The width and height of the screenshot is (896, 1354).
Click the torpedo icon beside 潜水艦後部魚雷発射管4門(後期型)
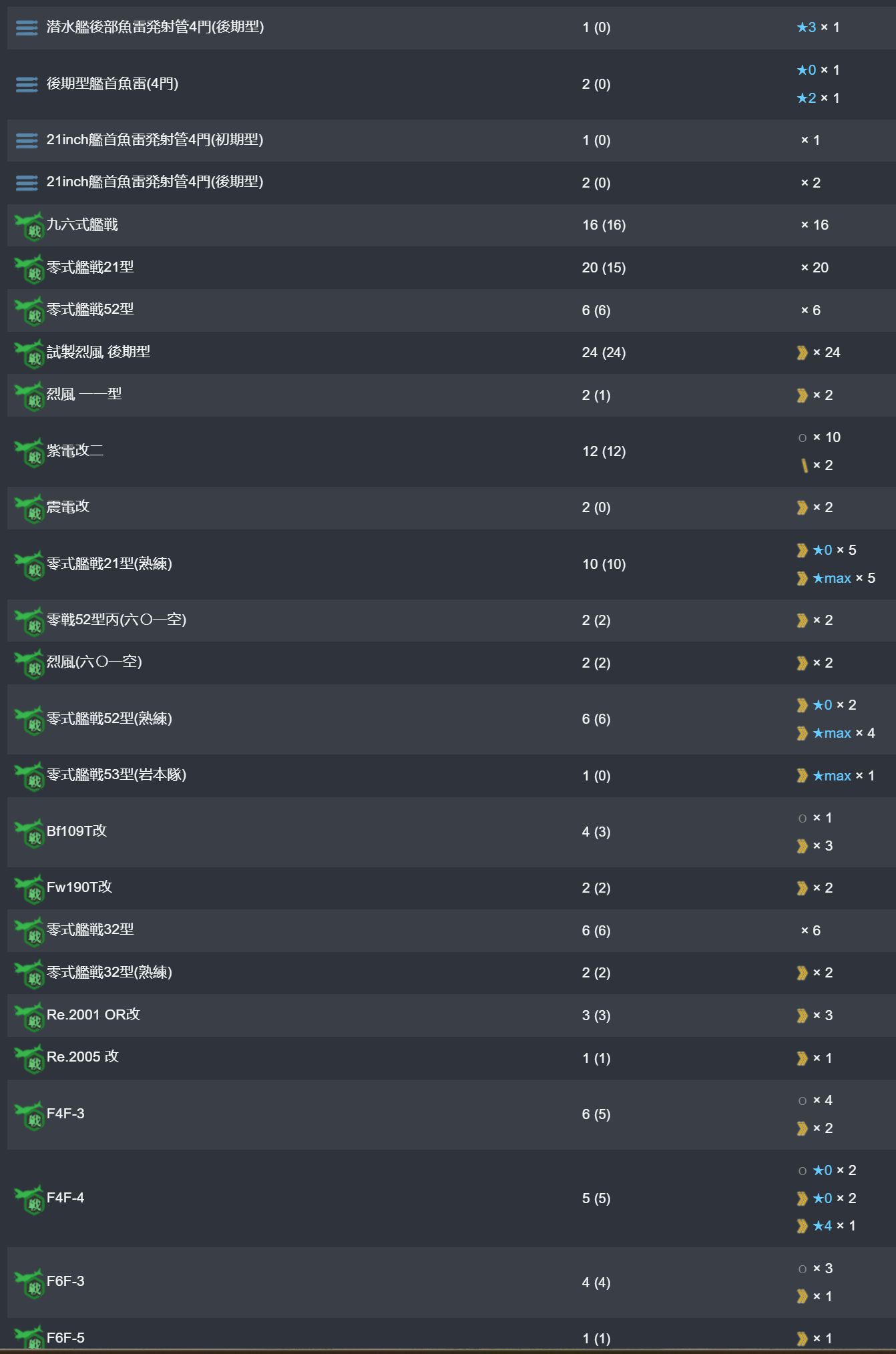point(27,28)
